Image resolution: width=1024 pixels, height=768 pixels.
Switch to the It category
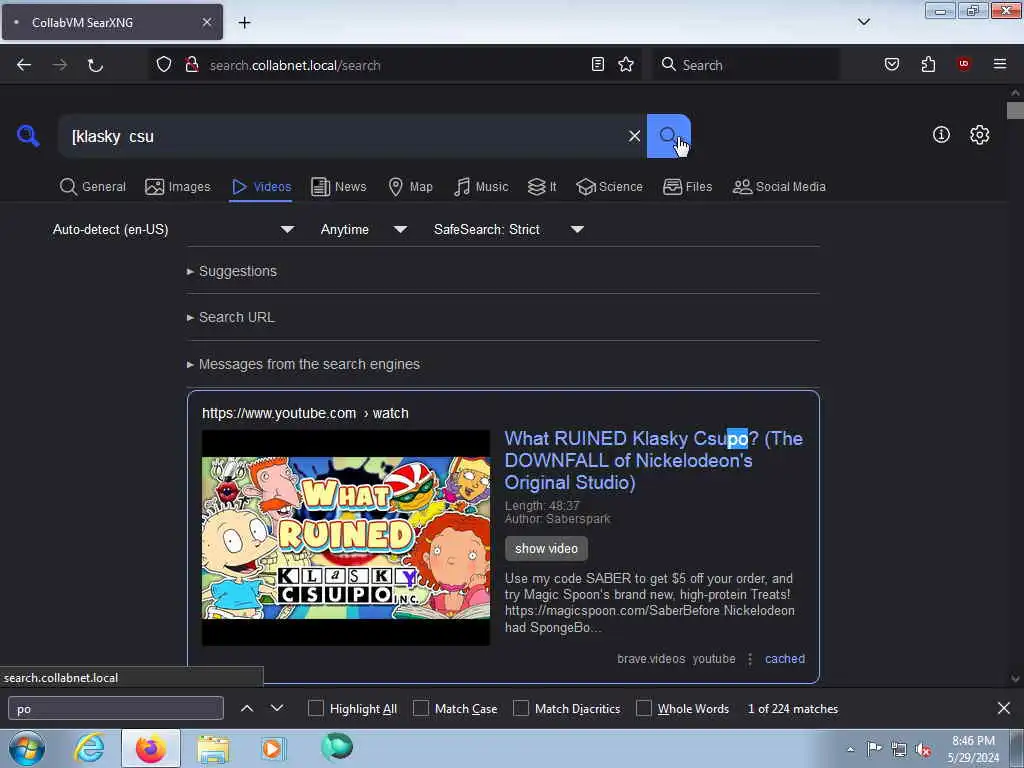point(542,187)
